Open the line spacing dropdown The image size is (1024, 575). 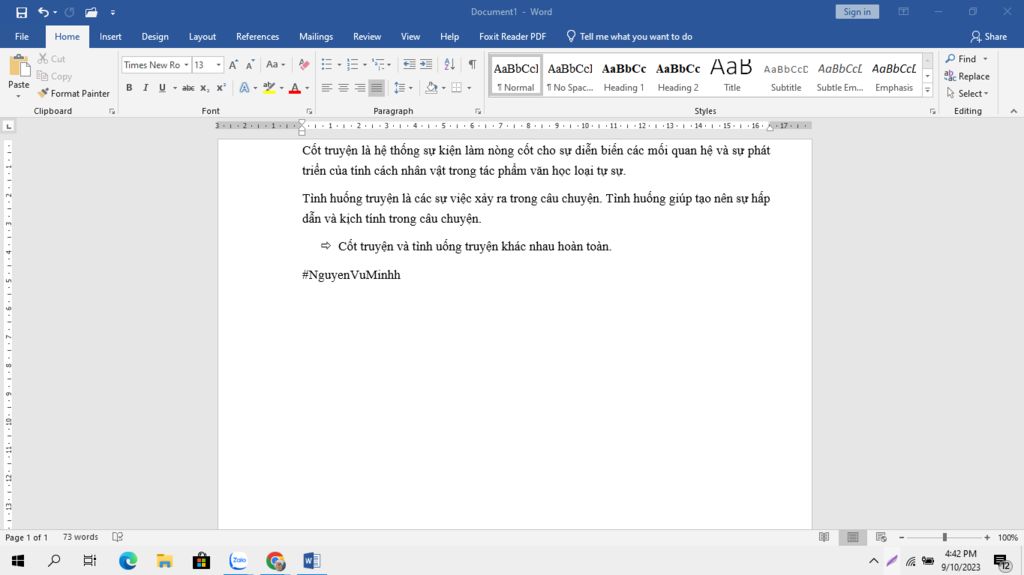tap(403, 88)
